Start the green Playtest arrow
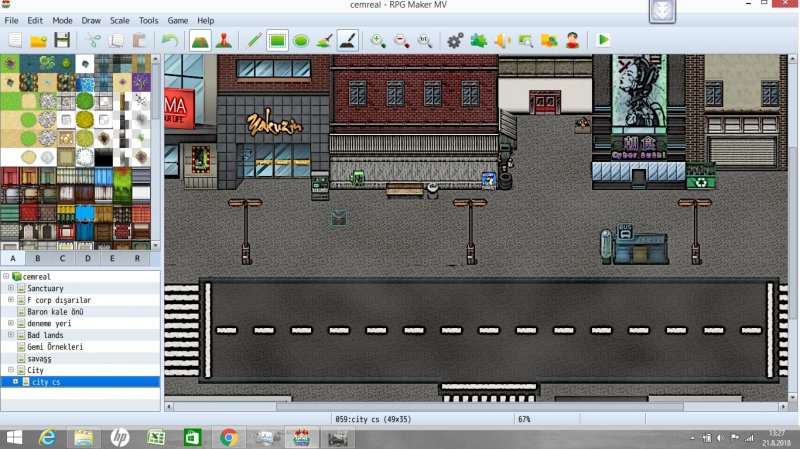Viewport: 800px width, 449px height. click(603, 40)
